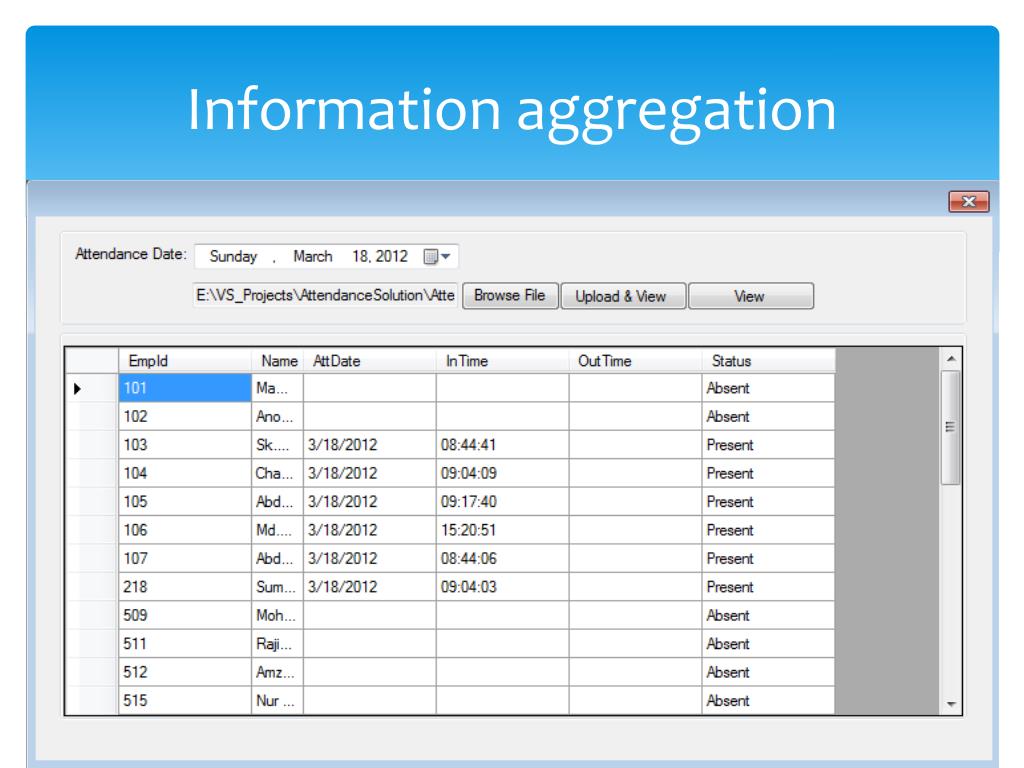Click Status cell Present in row 106
Image resolution: width=1024 pixels, height=768 pixels.
pyautogui.click(x=769, y=530)
